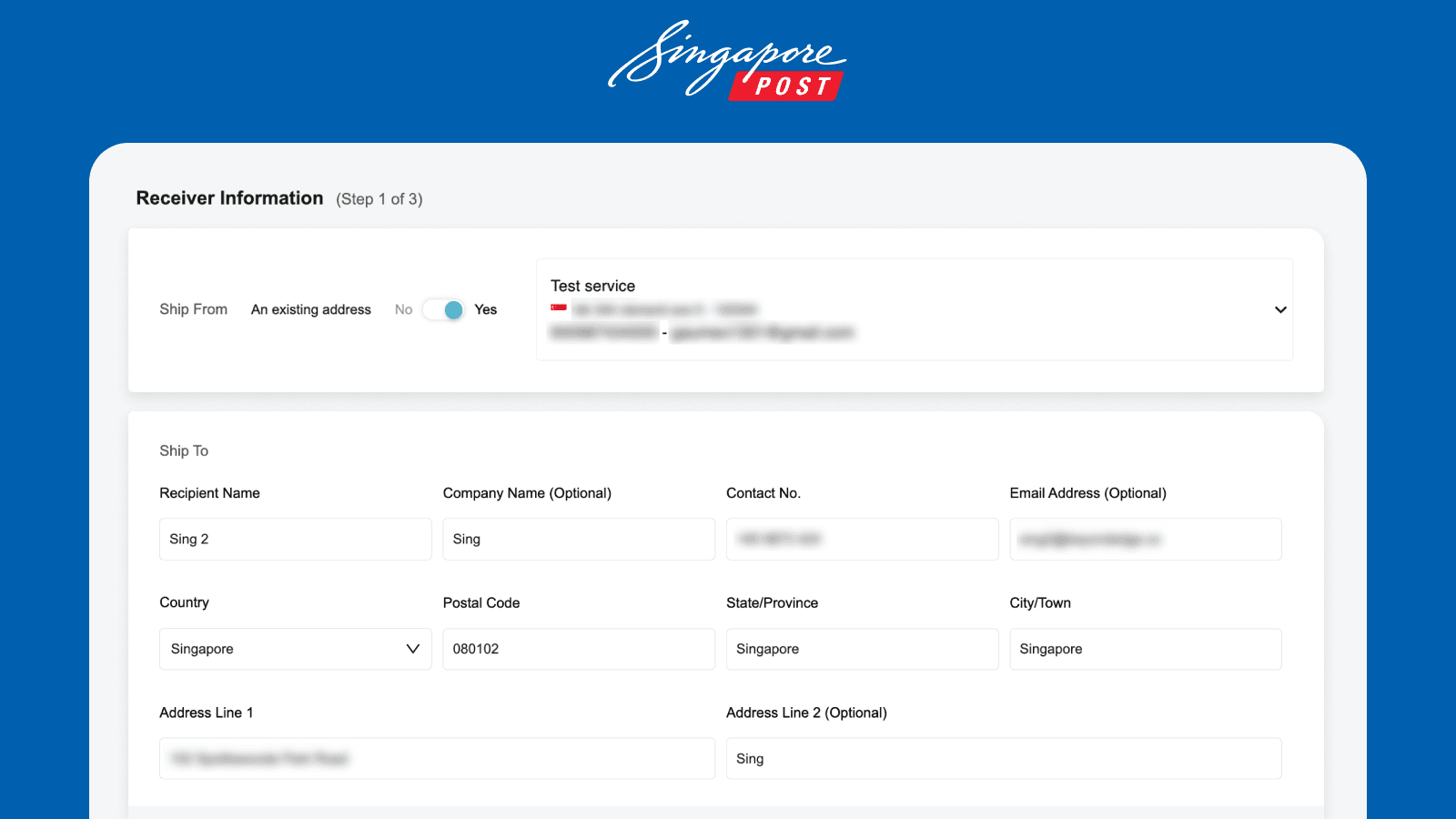Select the Yes option for existing address
This screenshot has height=819, width=1456.
point(486,309)
